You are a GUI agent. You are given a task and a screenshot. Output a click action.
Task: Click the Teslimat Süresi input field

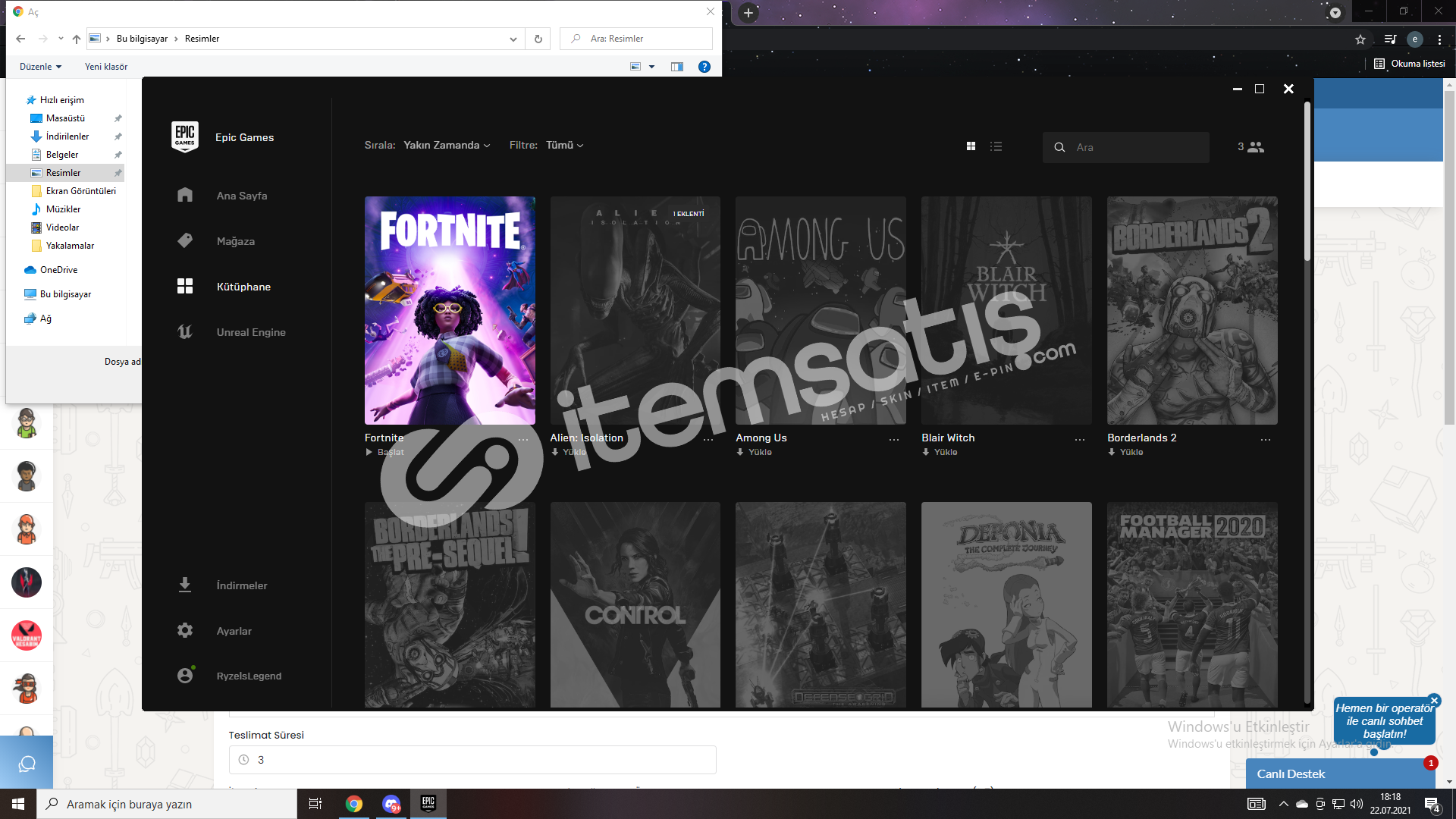(x=472, y=760)
